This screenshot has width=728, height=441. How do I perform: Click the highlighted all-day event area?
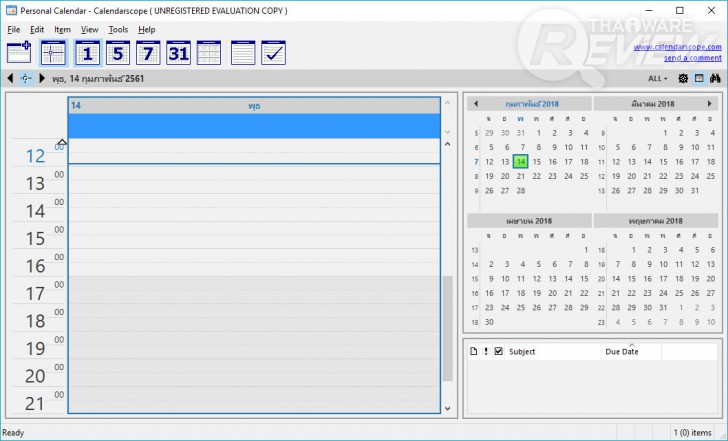[254, 126]
